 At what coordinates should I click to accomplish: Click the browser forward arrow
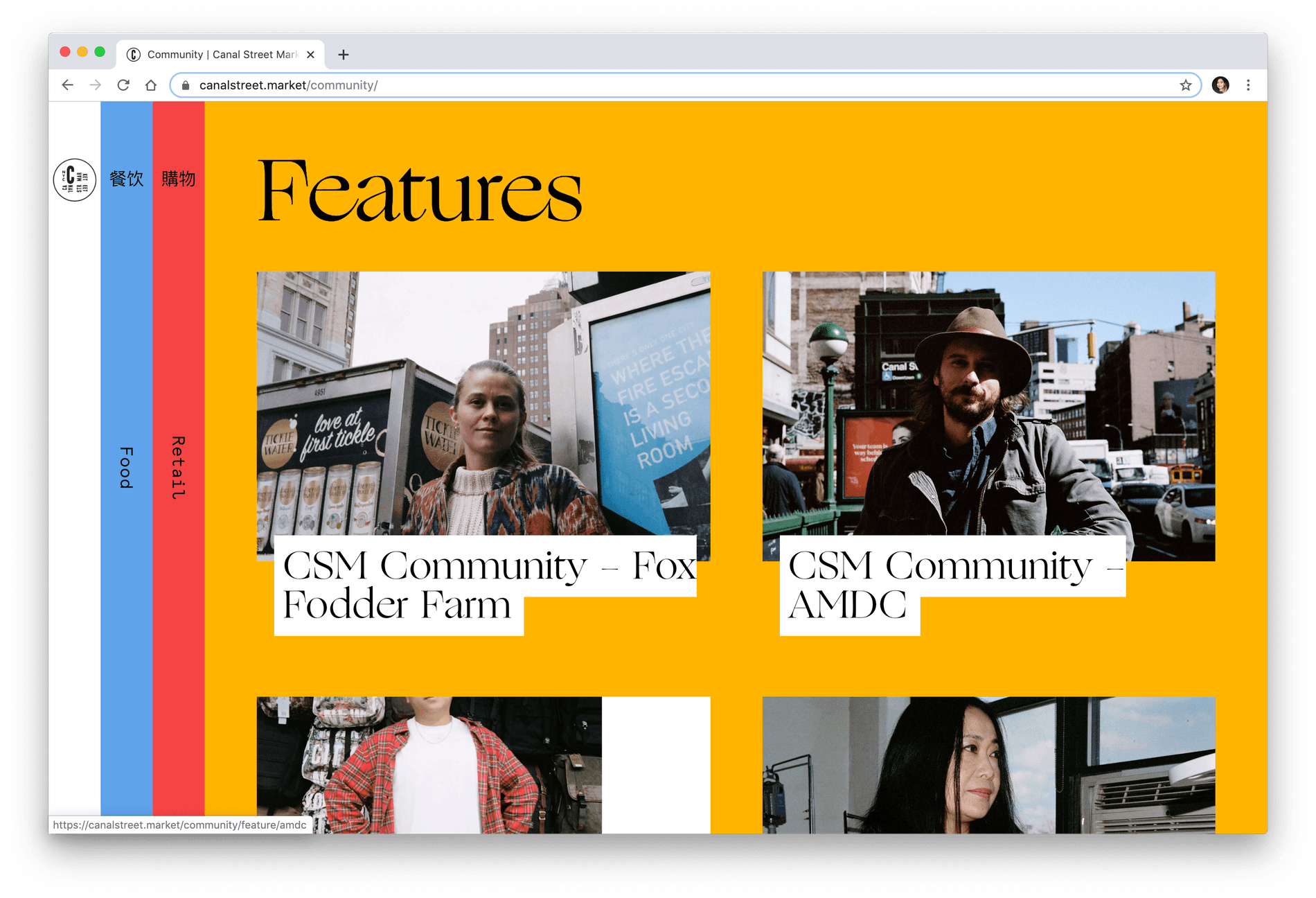(x=96, y=85)
